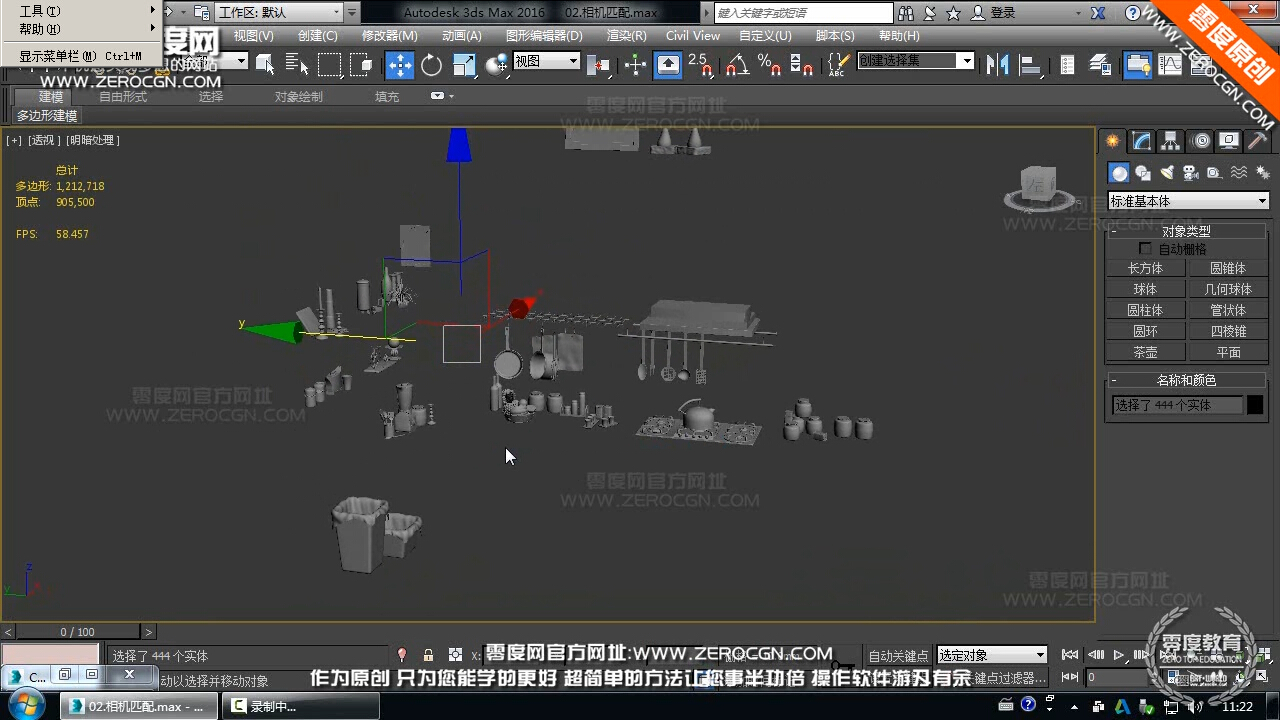Image resolution: width=1280 pixels, height=720 pixels.
Task: Select Systems category icon
Action: click(x=1262, y=173)
